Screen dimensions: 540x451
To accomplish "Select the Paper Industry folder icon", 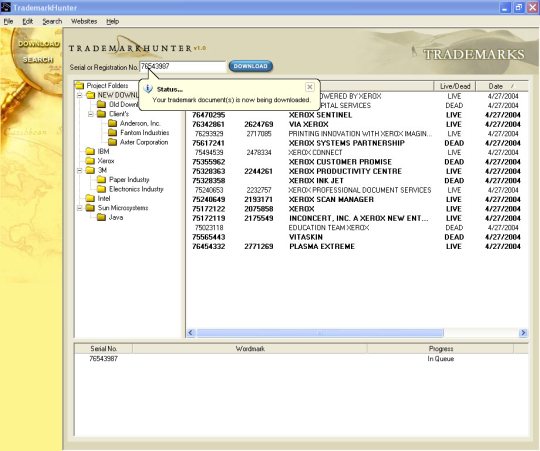I will tap(102, 179).
